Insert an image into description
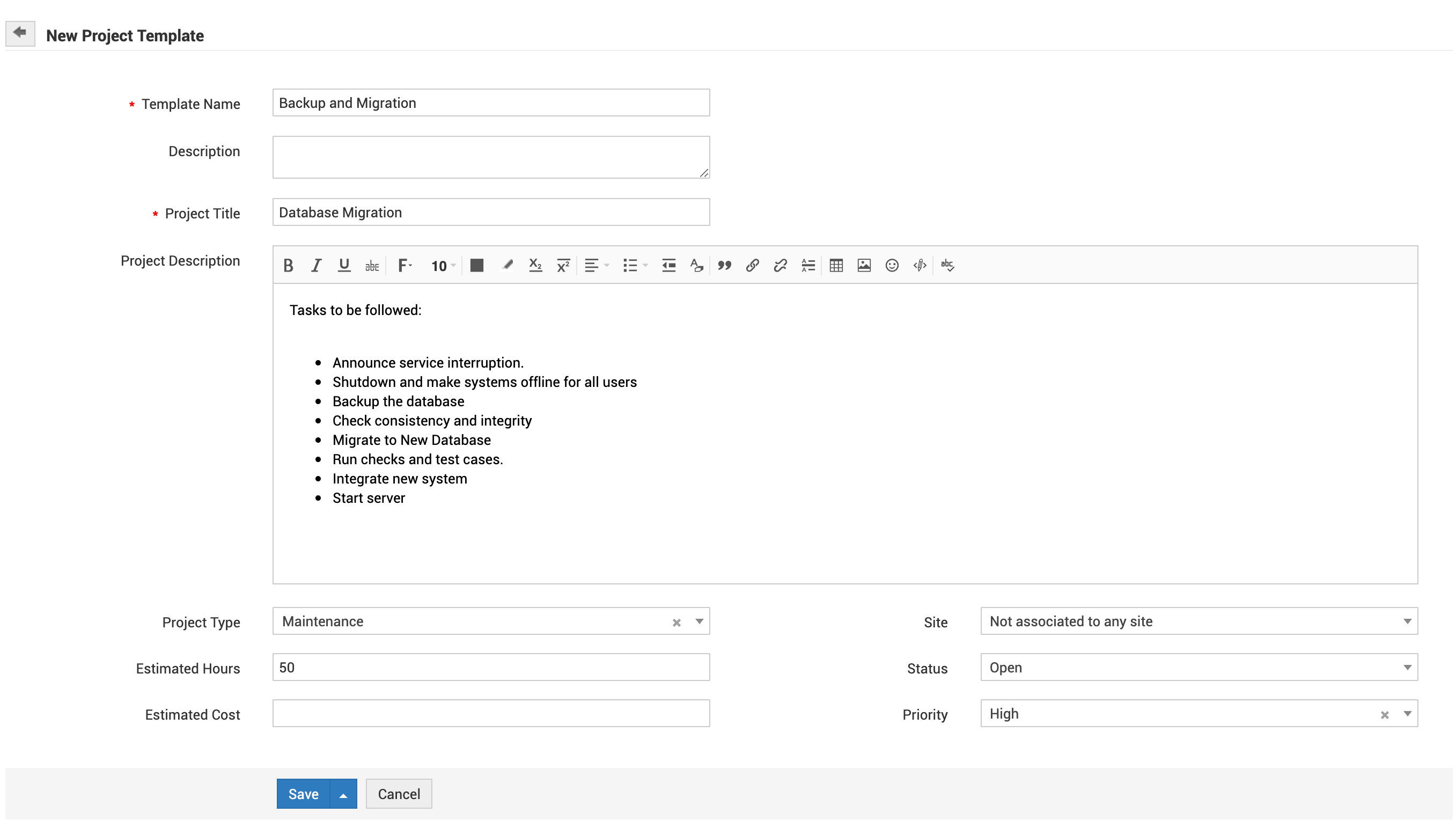 click(x=864, y=265)
